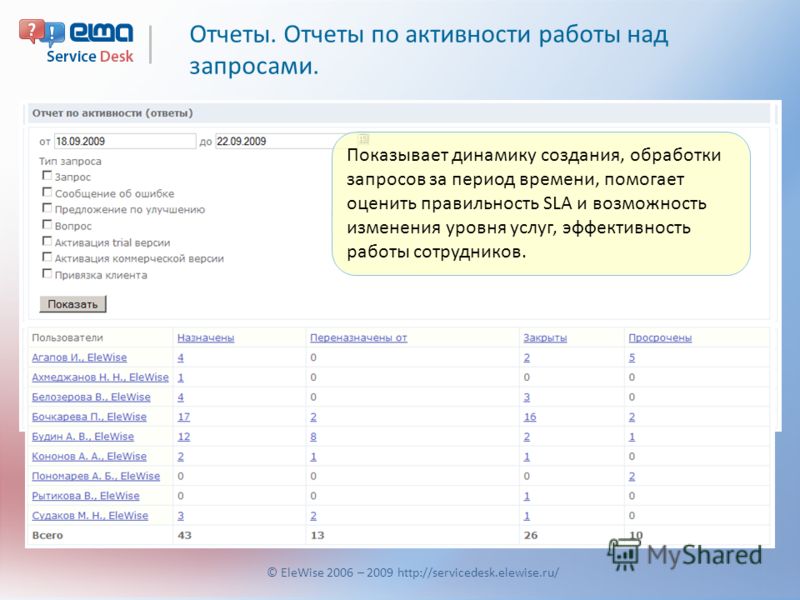This screenshot has height=600, width=800.
Task: Open Судаков's Назначены count of 3
Action: (181, 516)
